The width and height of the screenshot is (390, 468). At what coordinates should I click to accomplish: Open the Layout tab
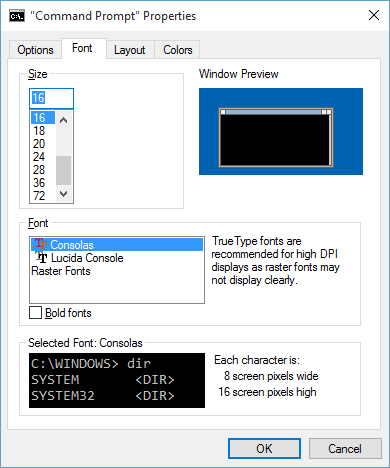click(129, 50)
